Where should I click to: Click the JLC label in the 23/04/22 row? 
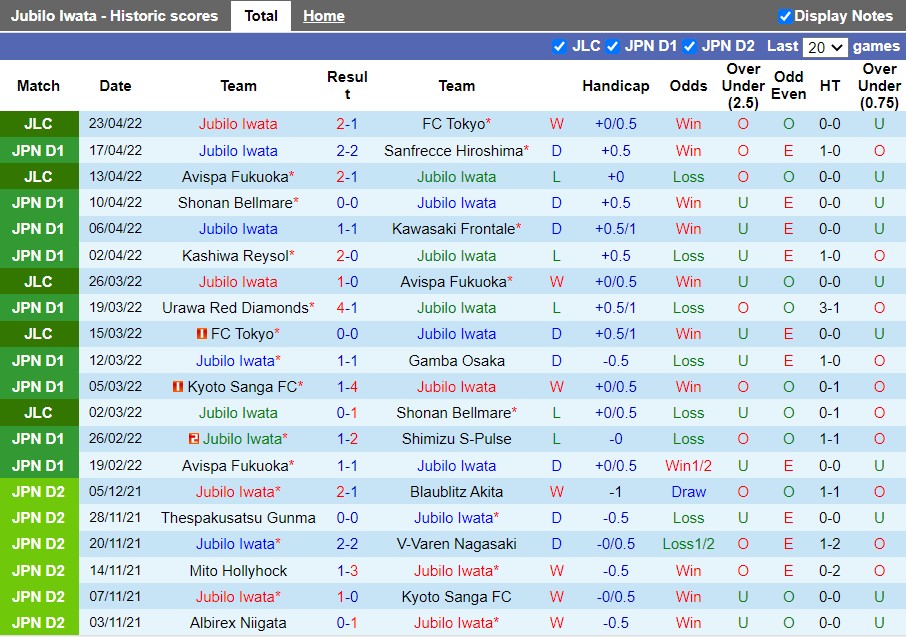coord(39,124)
